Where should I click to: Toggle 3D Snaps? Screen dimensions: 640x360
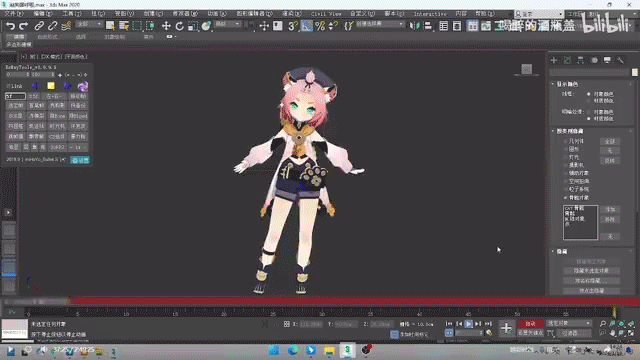[x=293, y=26]
